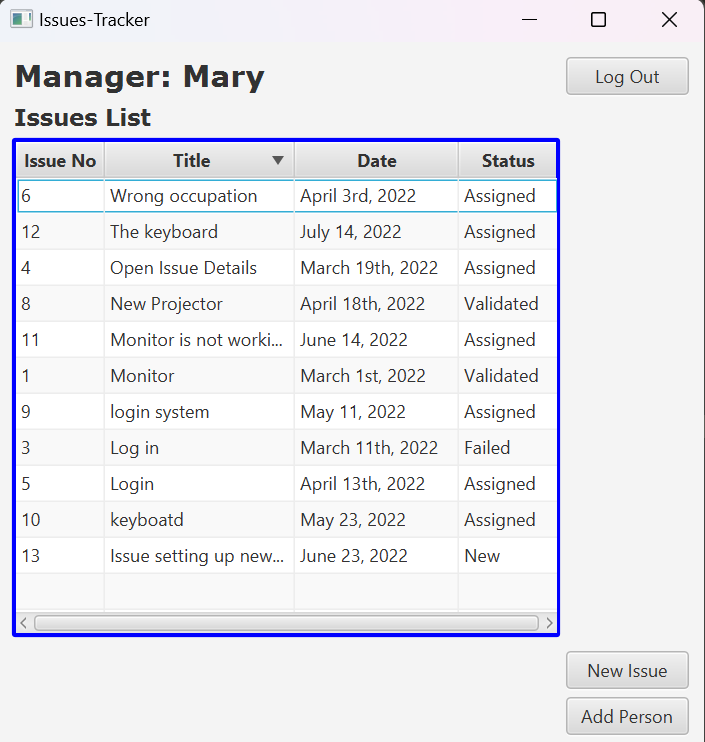Click the Log Out button

pos(627,77)
